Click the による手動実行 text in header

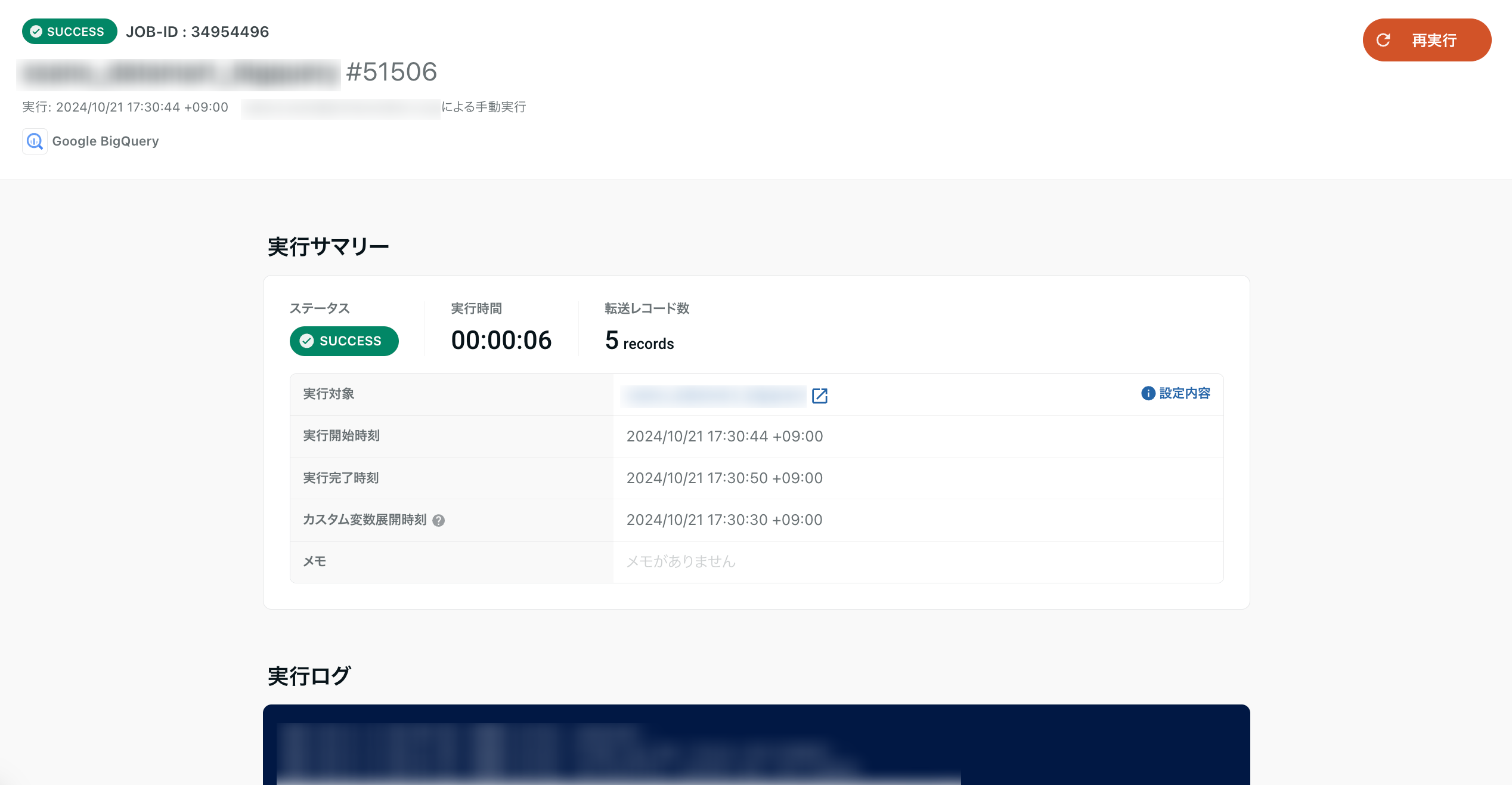click(484, 107)
